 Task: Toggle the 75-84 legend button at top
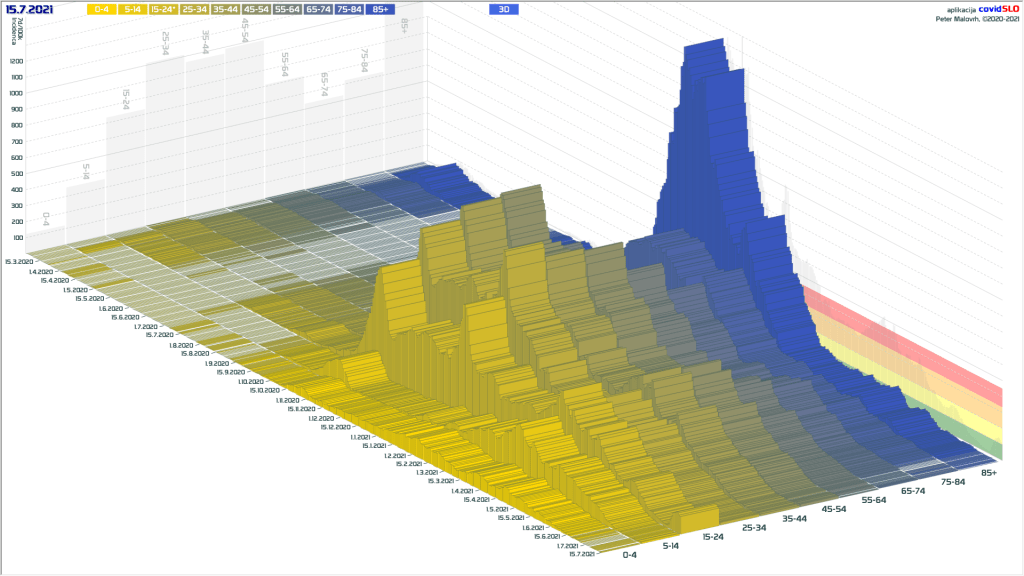[349, 9]
